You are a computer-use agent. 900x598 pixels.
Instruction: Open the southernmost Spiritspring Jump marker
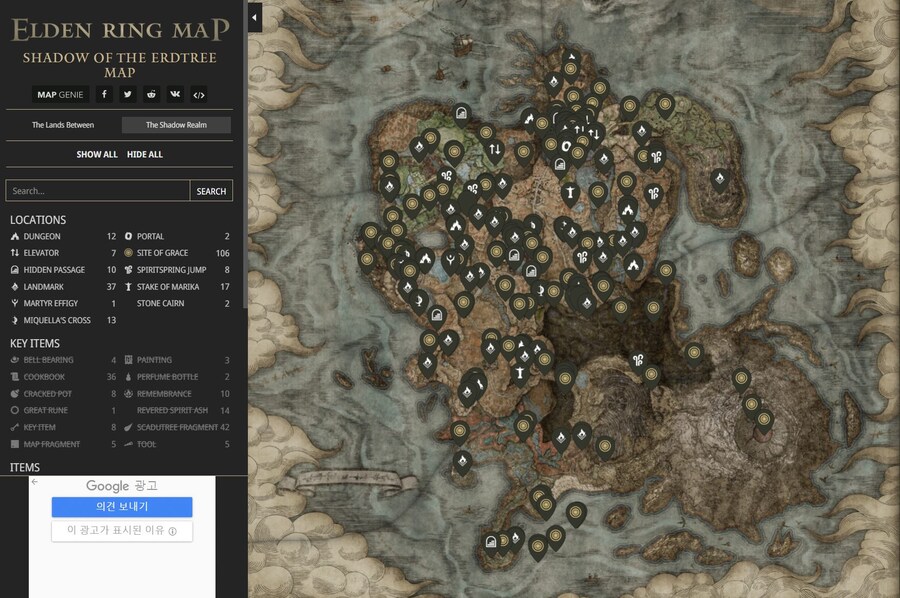tap(638, 360)
